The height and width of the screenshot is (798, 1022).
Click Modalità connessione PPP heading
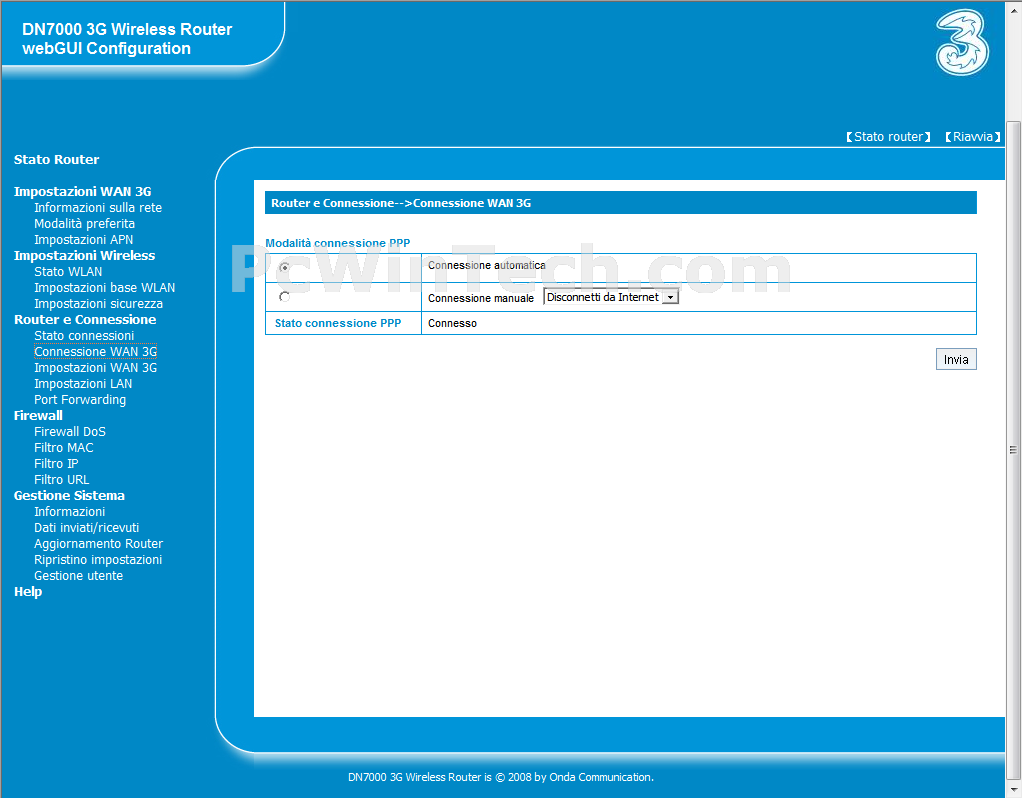tap(338, 243)
